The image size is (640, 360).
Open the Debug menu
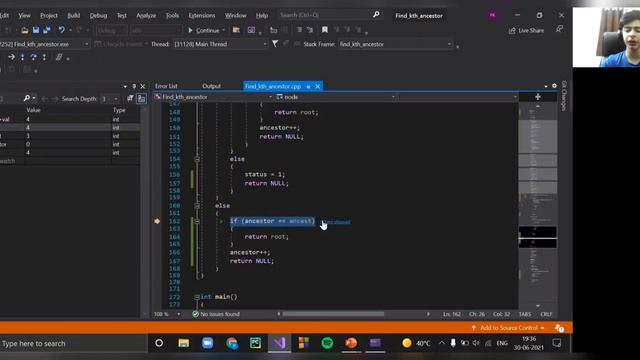[x=98, y=15]
